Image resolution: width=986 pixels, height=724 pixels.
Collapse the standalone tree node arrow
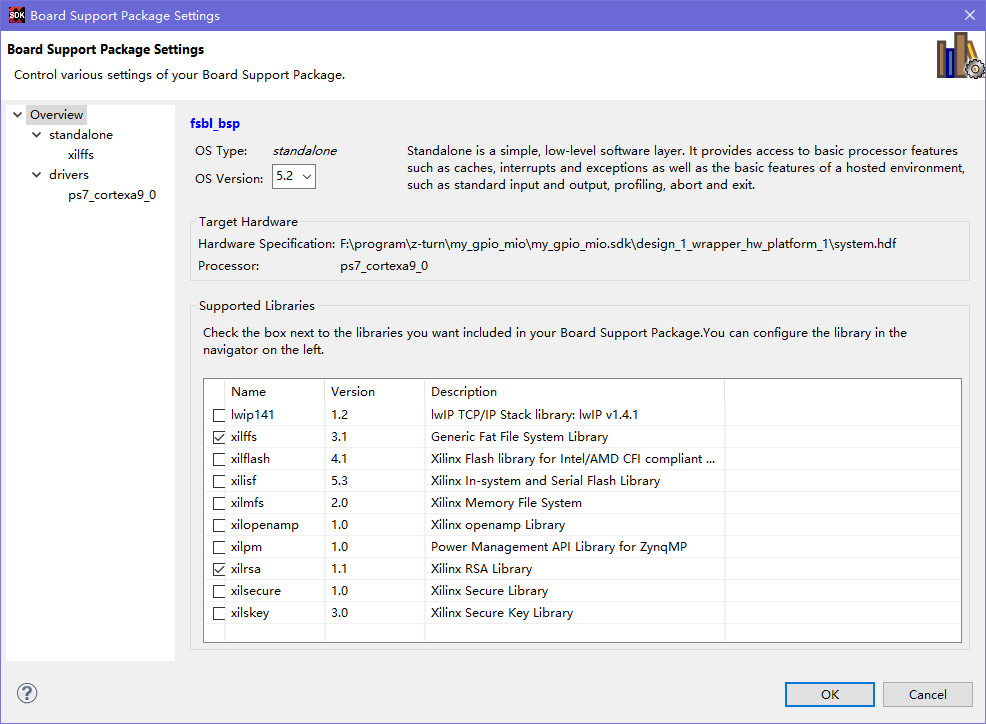36,135
